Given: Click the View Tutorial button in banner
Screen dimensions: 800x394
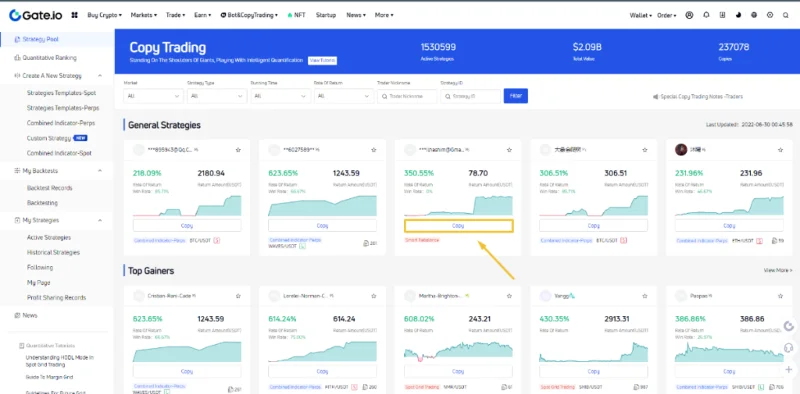Looking at the screenshot, I should [x=322, y=60].
